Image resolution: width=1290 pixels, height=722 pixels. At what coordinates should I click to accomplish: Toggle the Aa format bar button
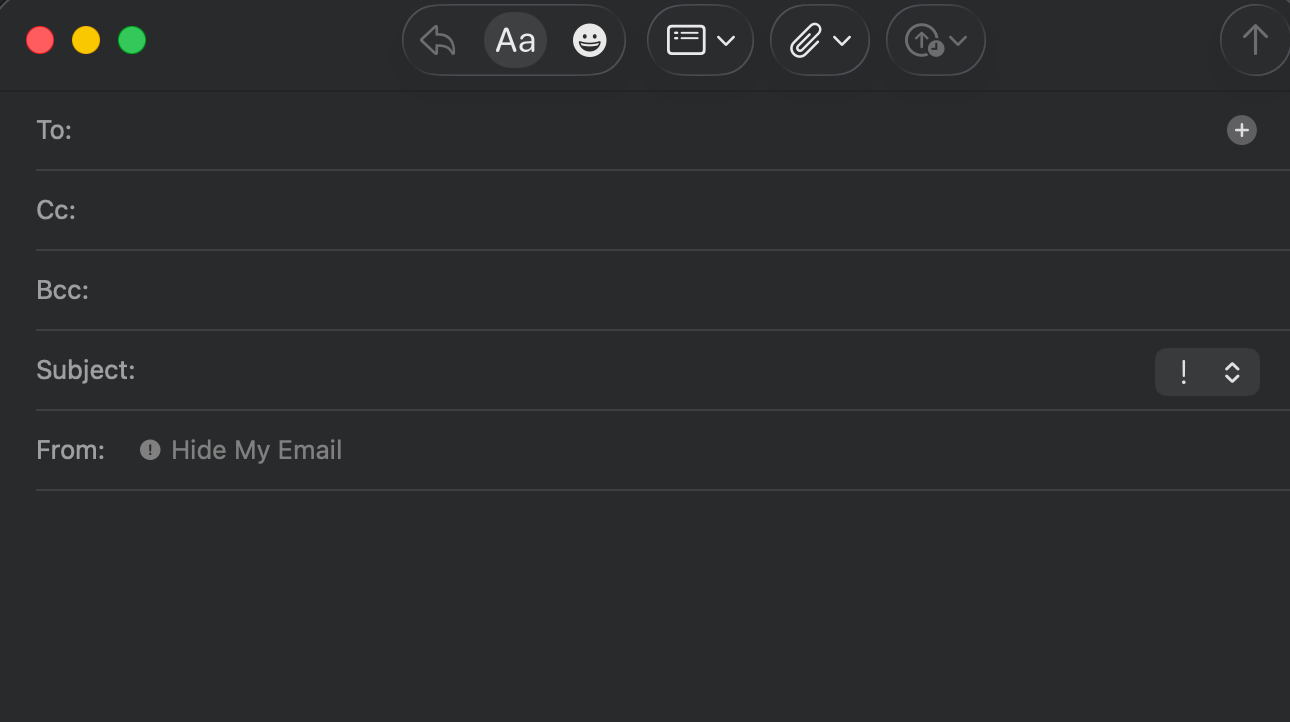pos(516,41)
